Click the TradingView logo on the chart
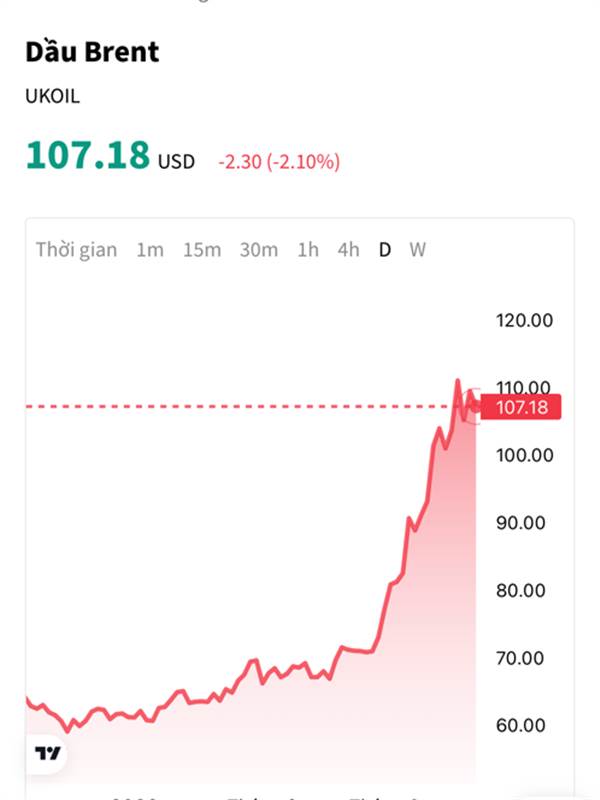600x800 pixels. coord(45,753)
